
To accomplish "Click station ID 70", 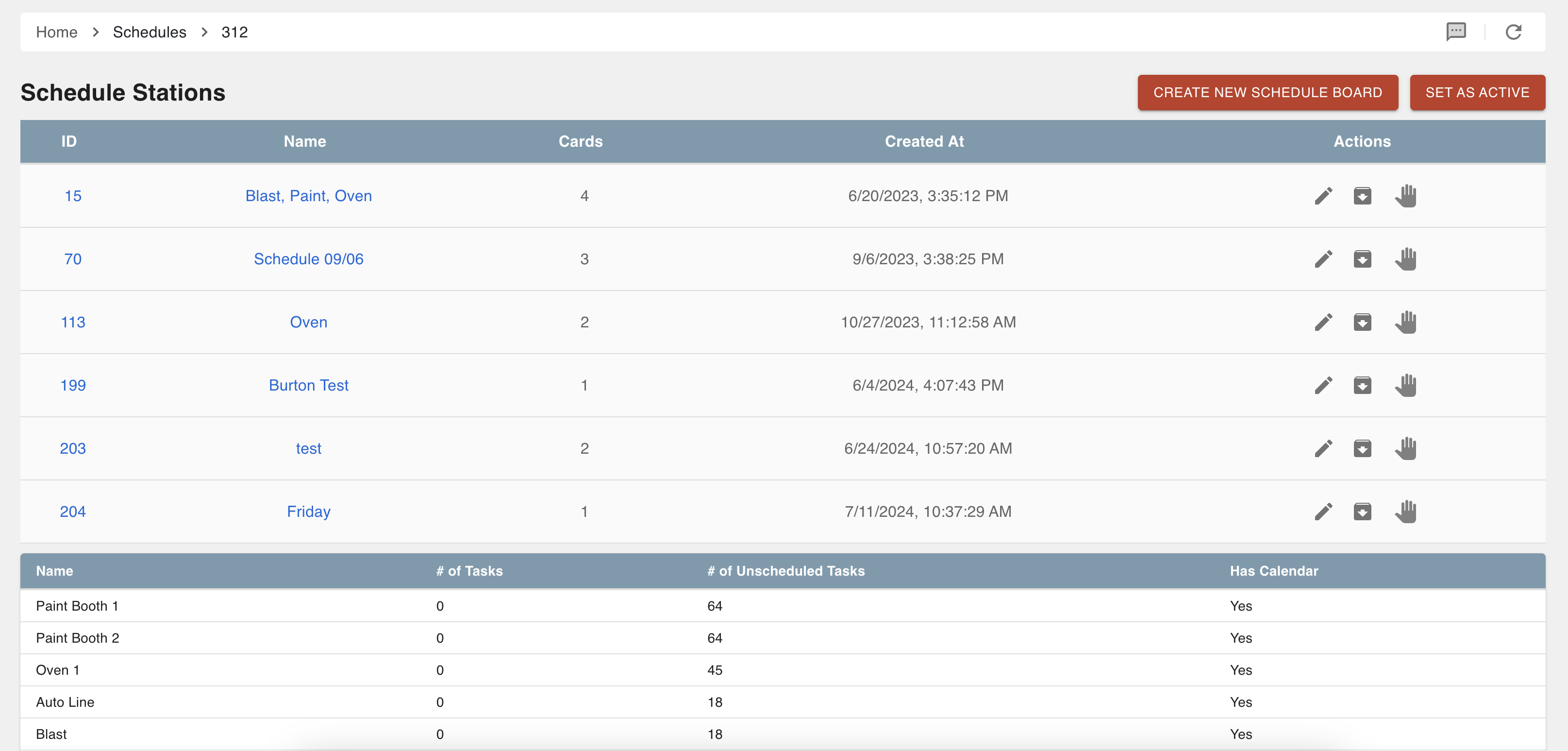I will tap(73, 259).
